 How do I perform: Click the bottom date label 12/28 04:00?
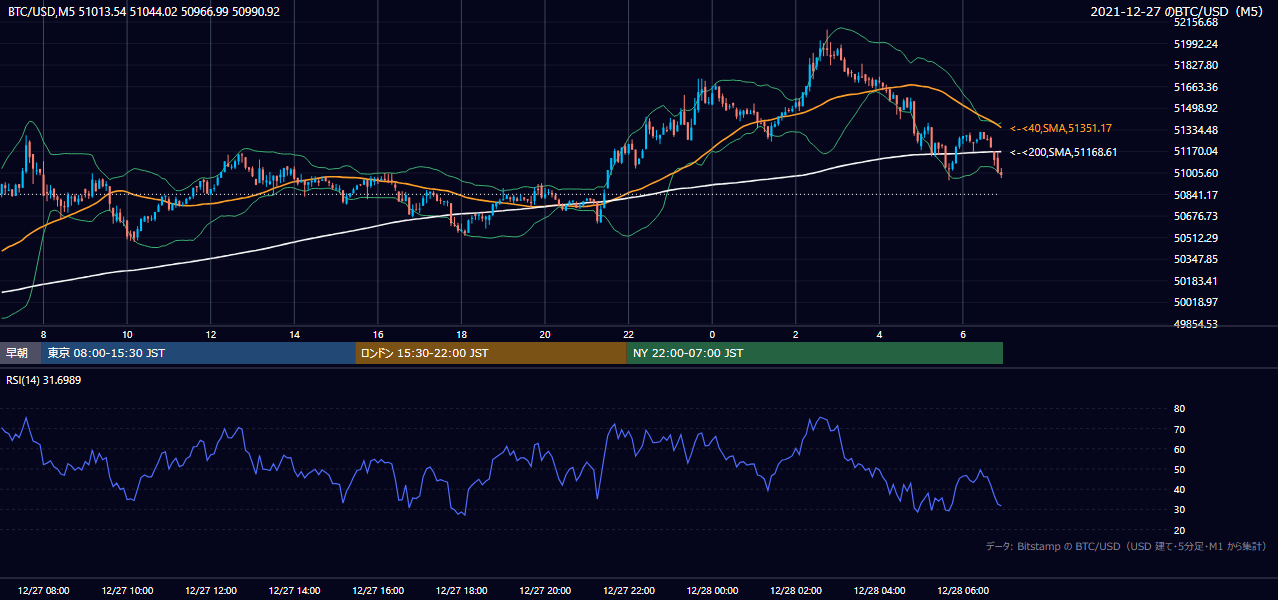879,591
